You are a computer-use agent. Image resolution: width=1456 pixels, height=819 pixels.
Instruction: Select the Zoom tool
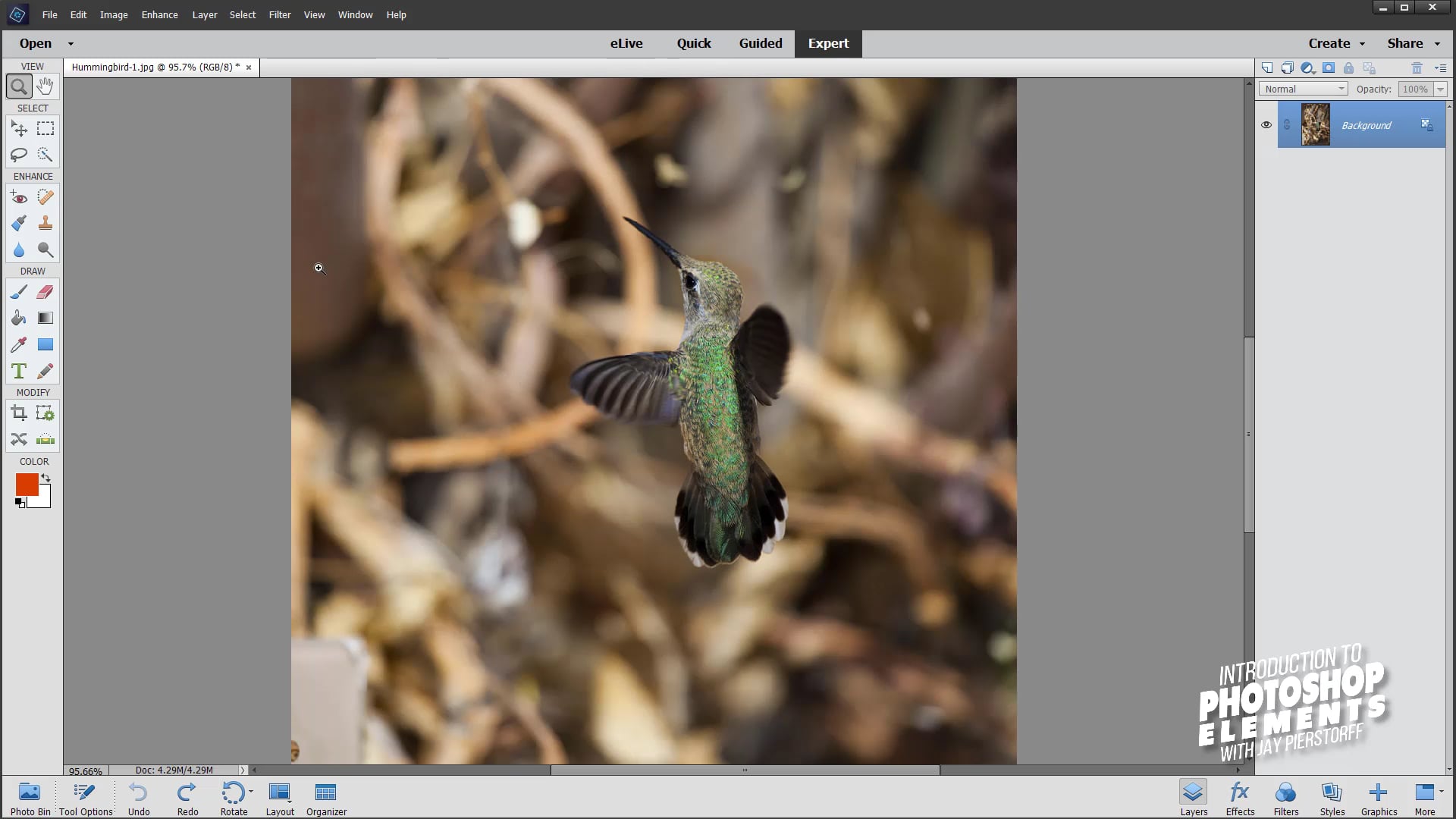19,86
